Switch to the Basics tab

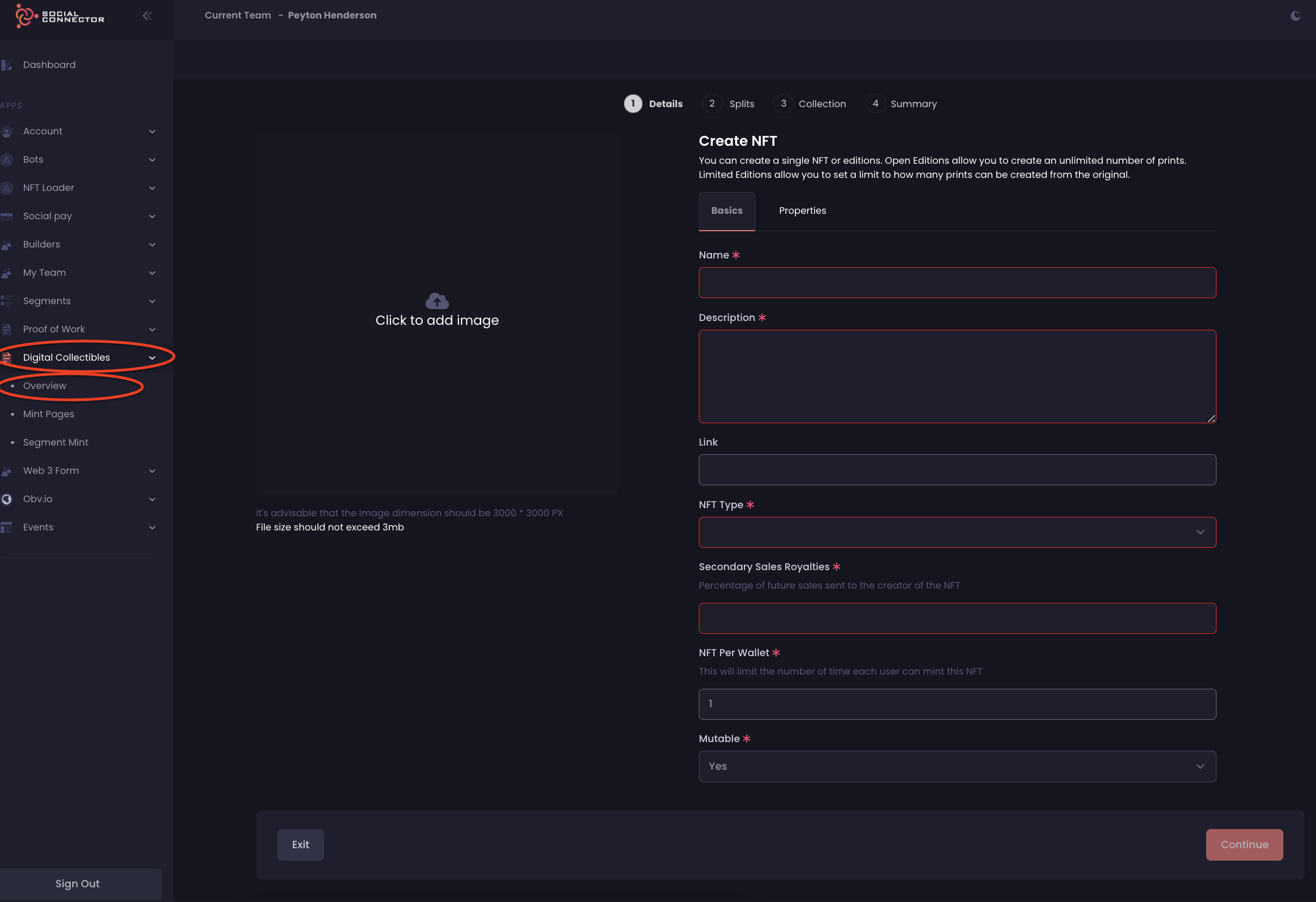point(727,211)
